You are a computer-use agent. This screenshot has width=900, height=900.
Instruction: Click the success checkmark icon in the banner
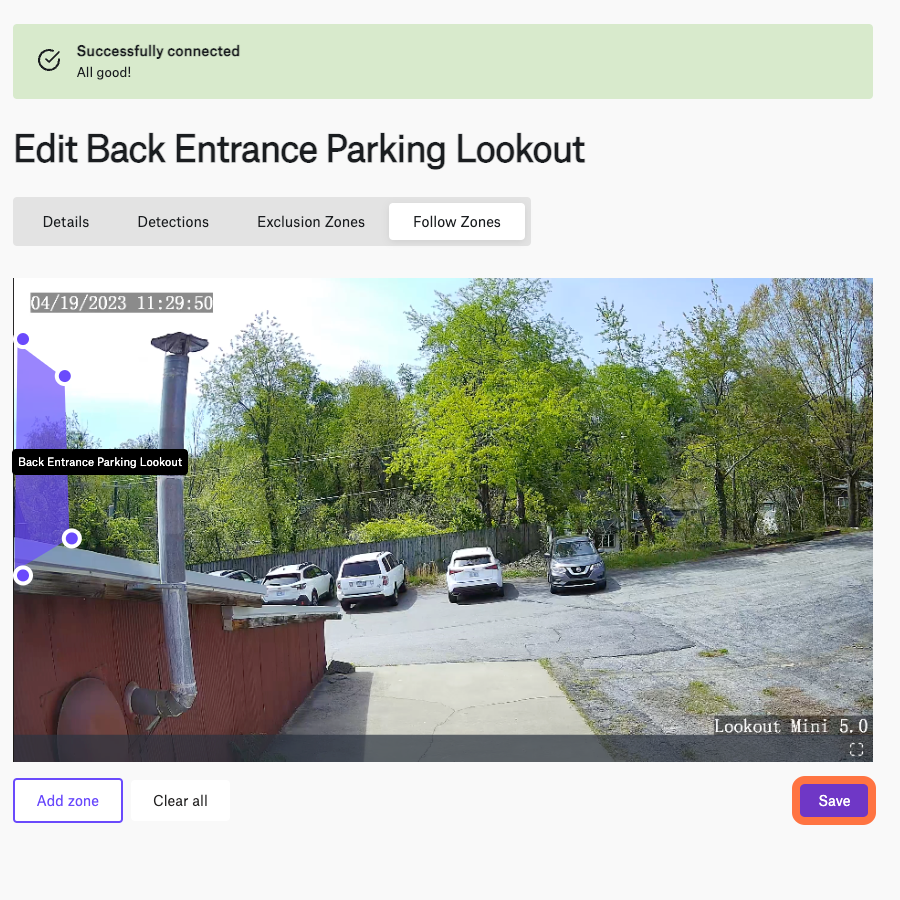pyautogui.click(x=49, y=60)
